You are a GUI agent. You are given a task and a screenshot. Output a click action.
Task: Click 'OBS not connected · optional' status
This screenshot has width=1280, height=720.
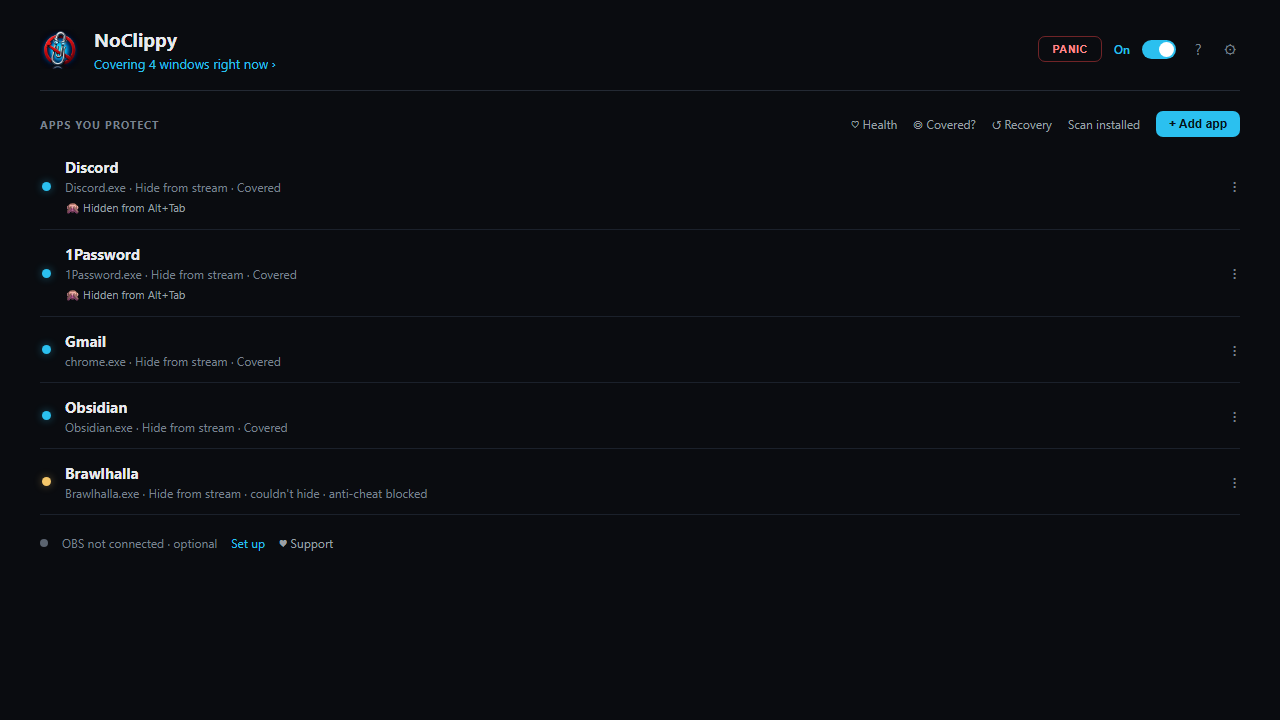coord(140,544)
